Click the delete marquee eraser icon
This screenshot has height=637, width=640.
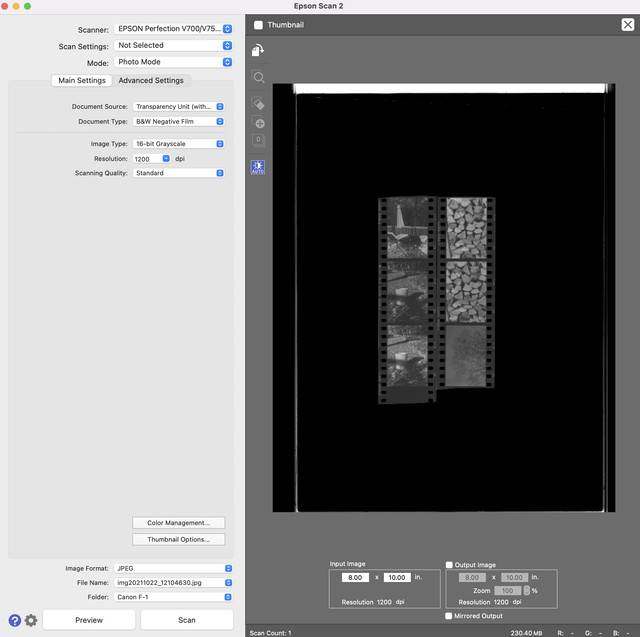259,103
